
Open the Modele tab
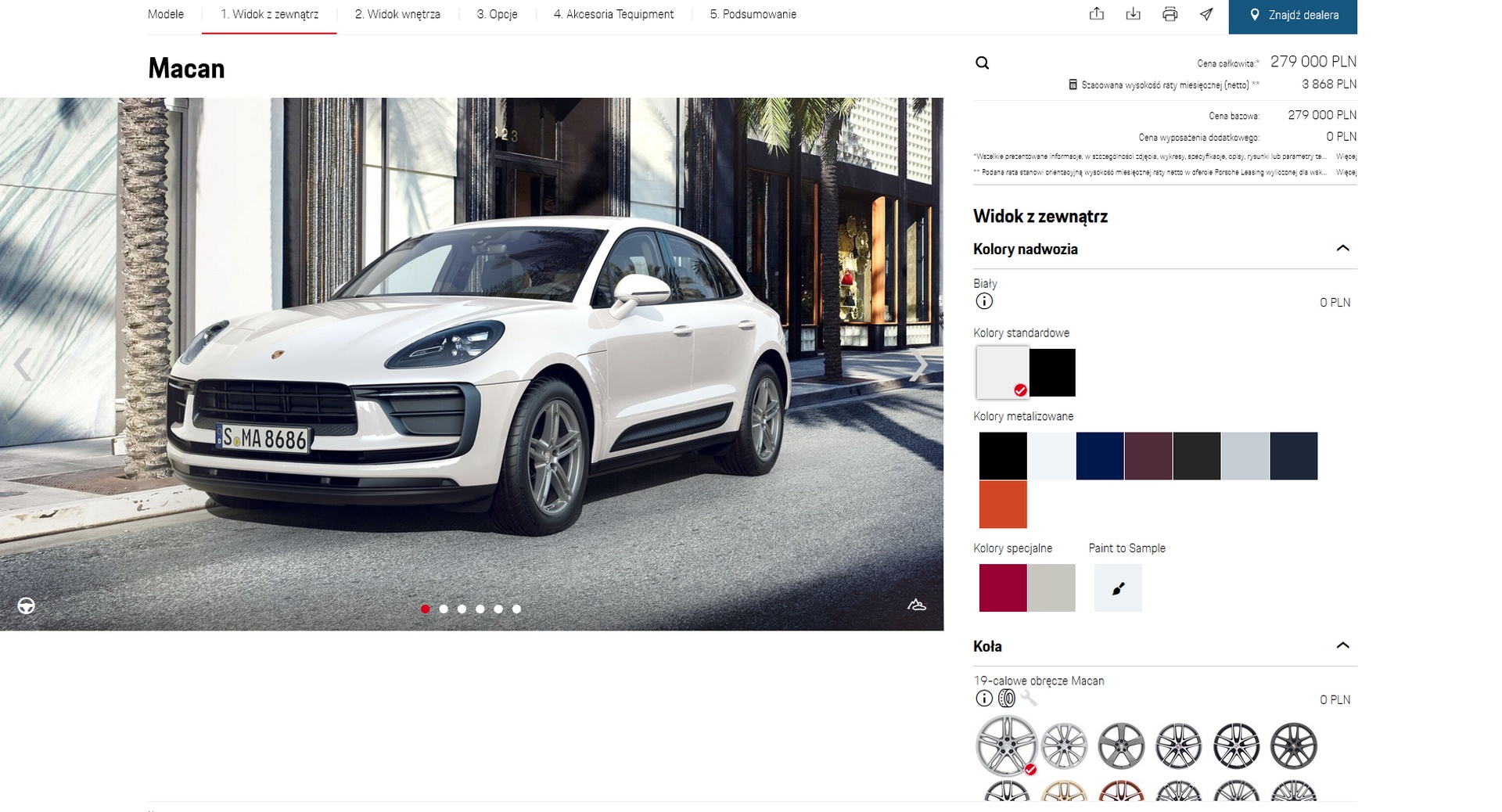point(166,14)
